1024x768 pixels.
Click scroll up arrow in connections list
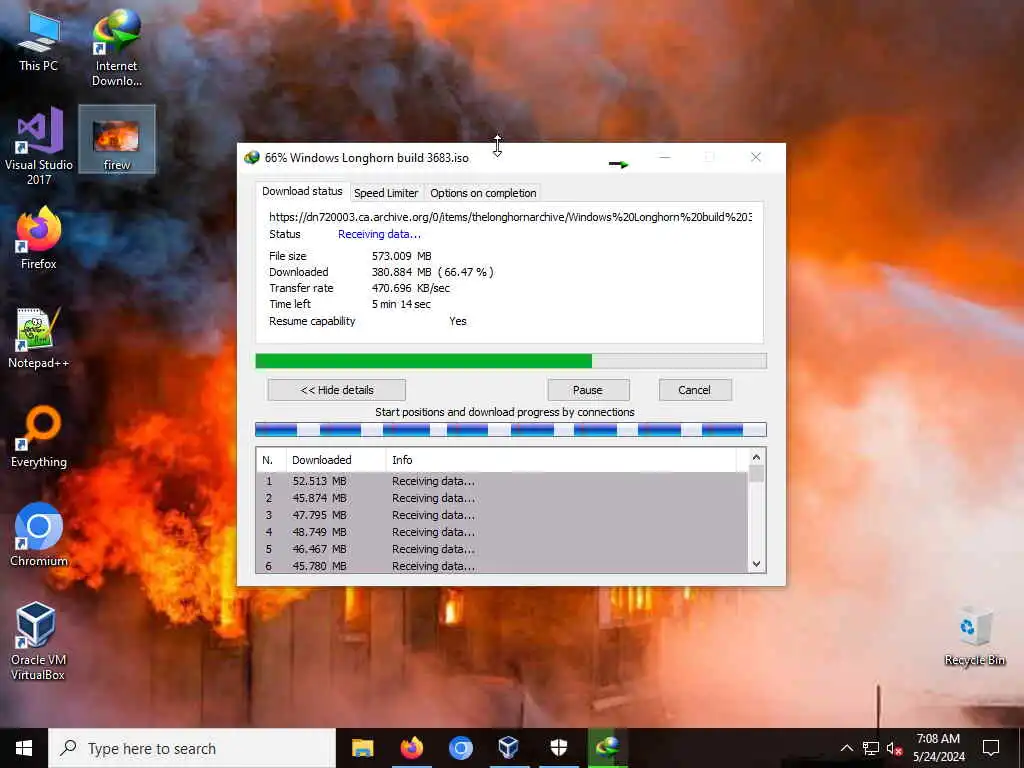pos(756,457)
